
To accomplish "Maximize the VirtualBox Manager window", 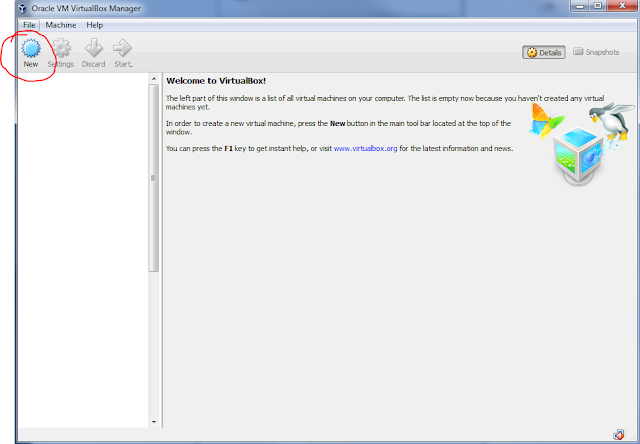I will tap(598, 6).
